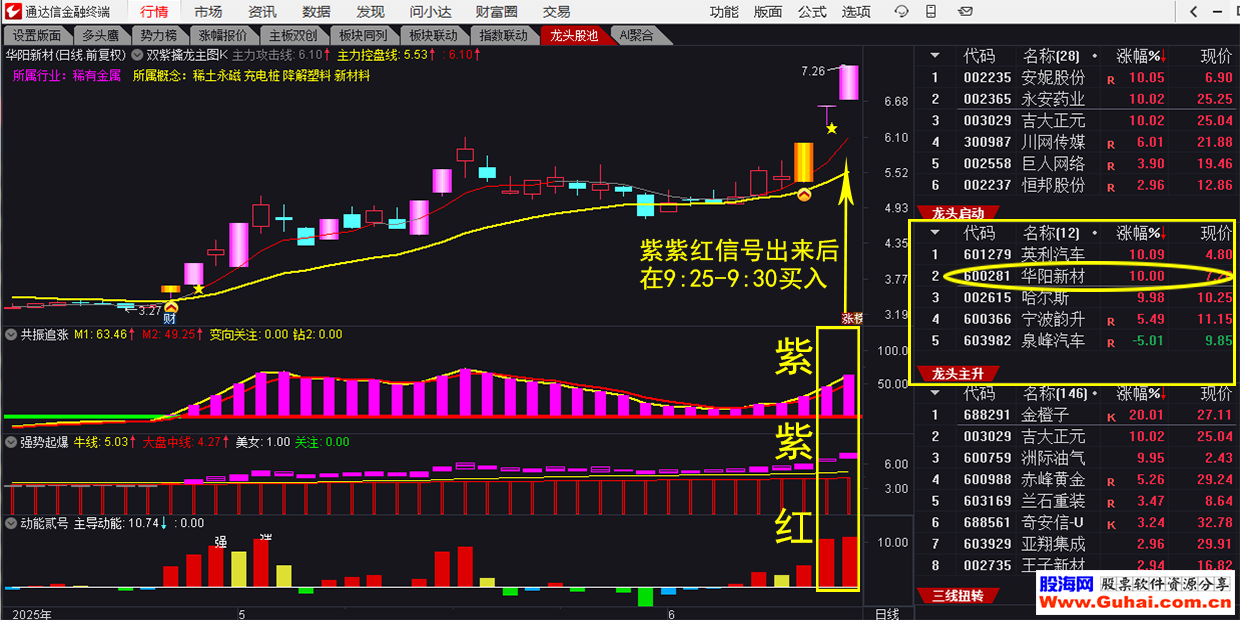This screenshot has height=620, width=1240.
Task: Click the Tongdaxin red logo icon
Action: (12, 12)
